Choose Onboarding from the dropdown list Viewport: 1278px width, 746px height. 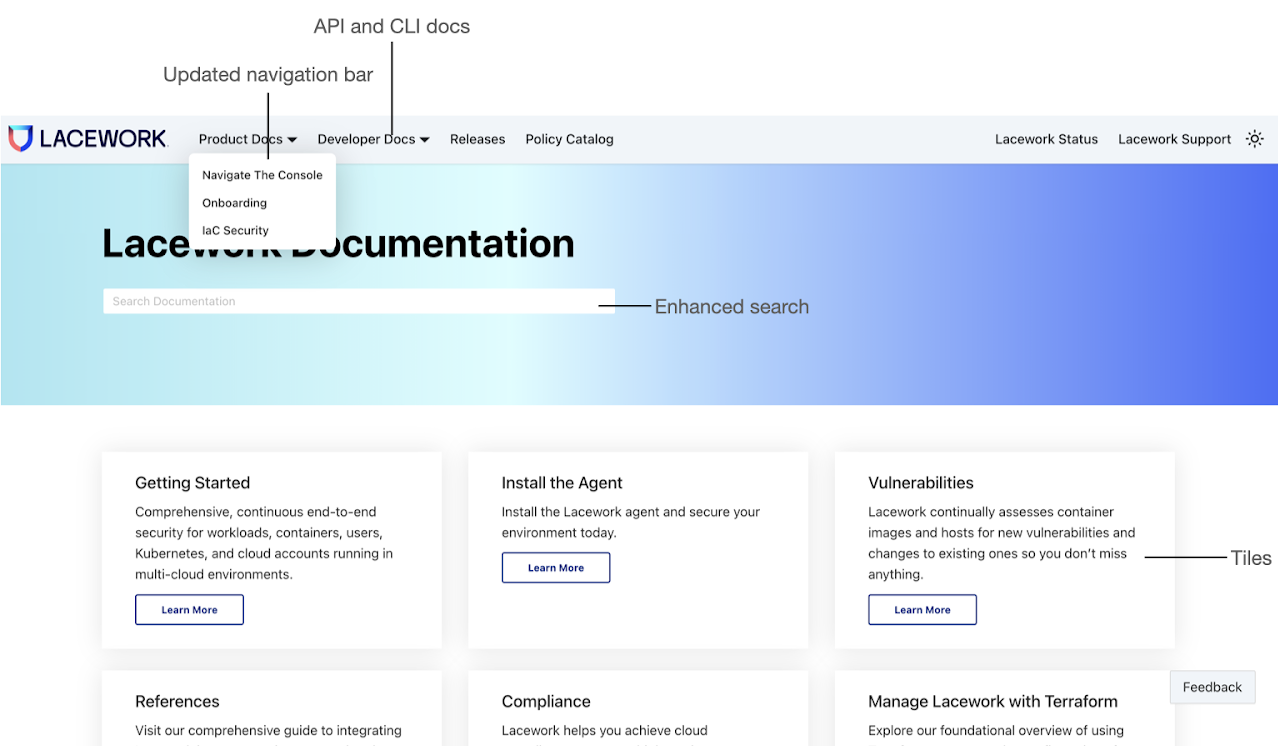pos(235,203)
